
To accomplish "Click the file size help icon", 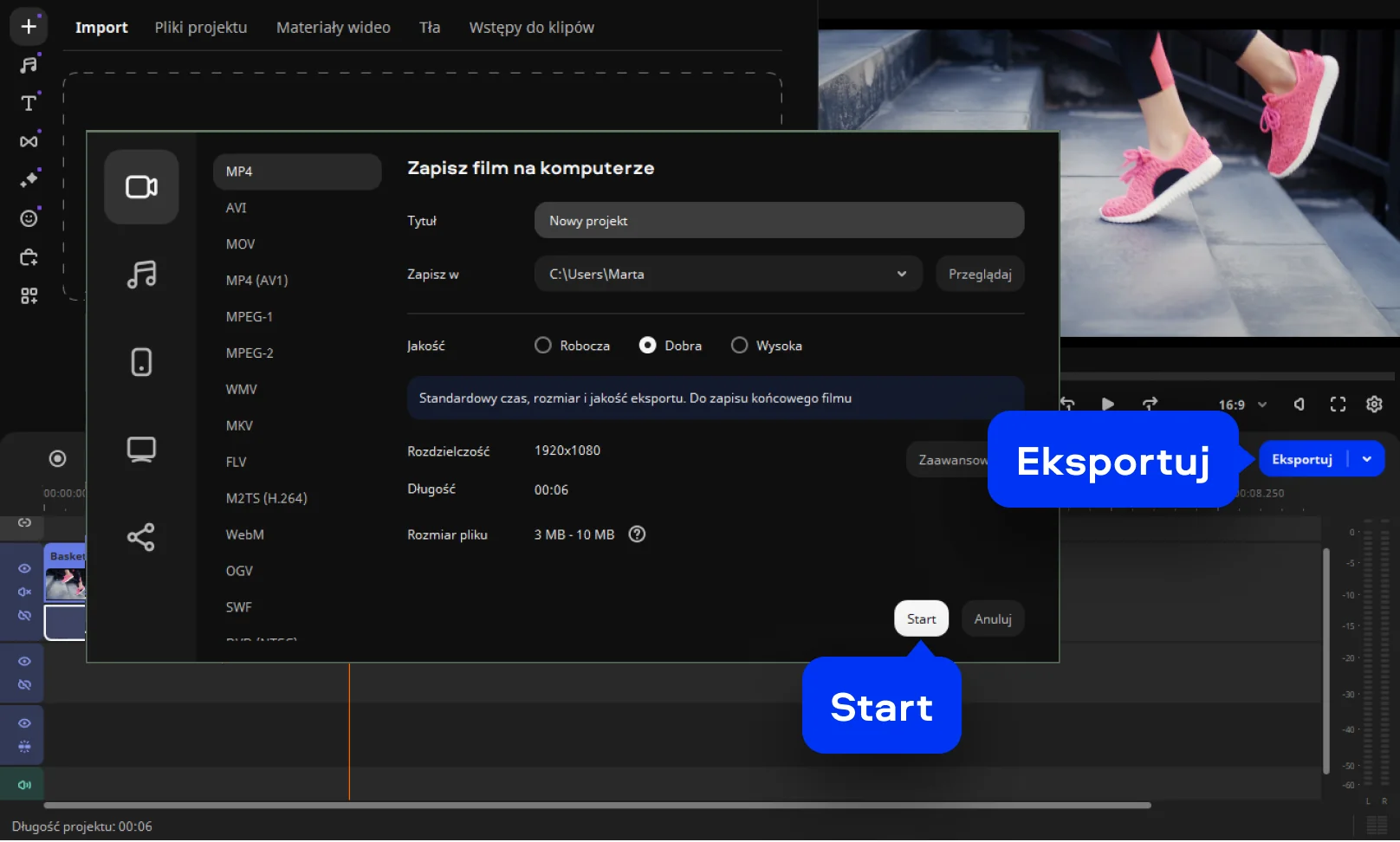I will click(x=637, y=534).
